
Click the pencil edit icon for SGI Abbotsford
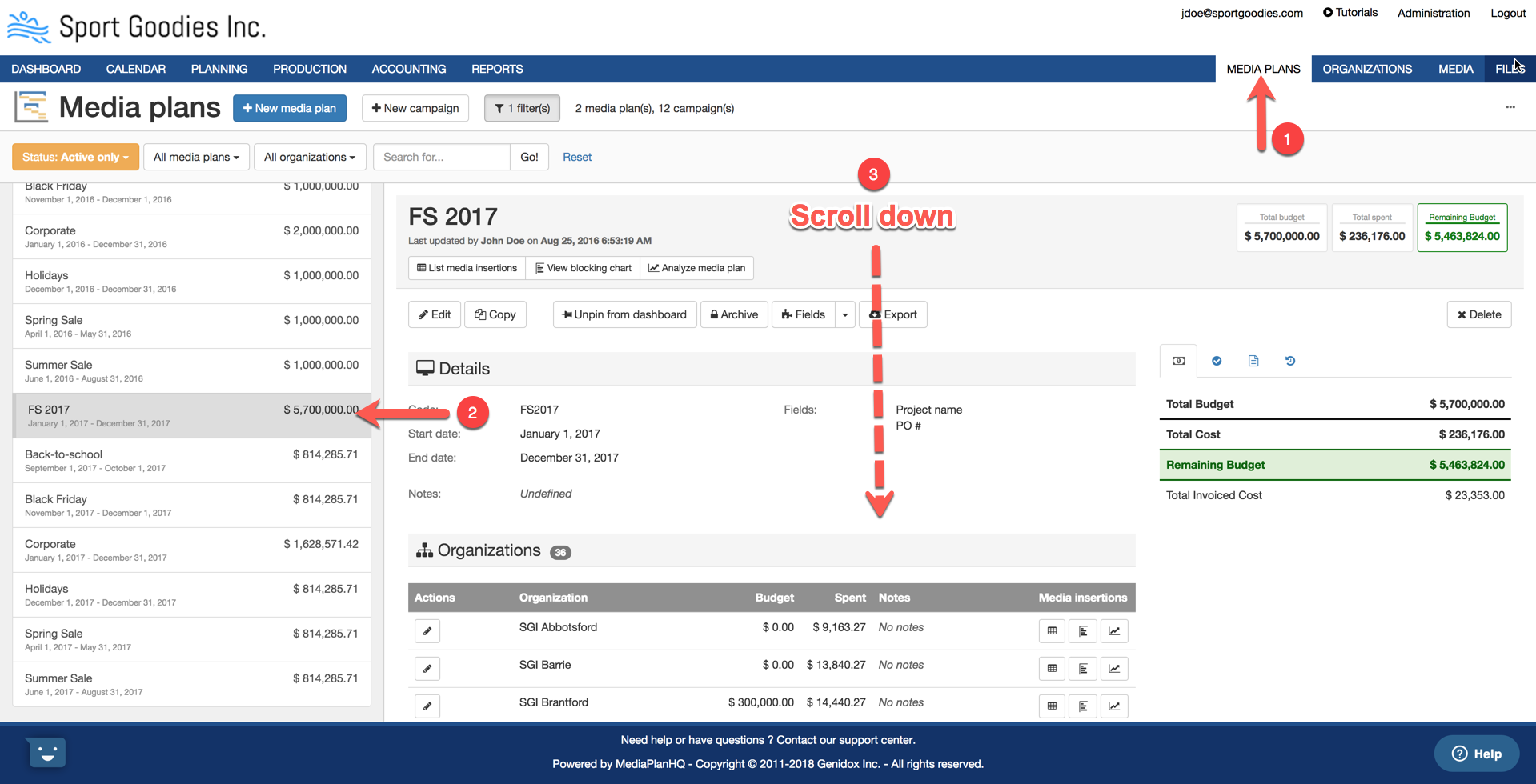click(427, 631)
